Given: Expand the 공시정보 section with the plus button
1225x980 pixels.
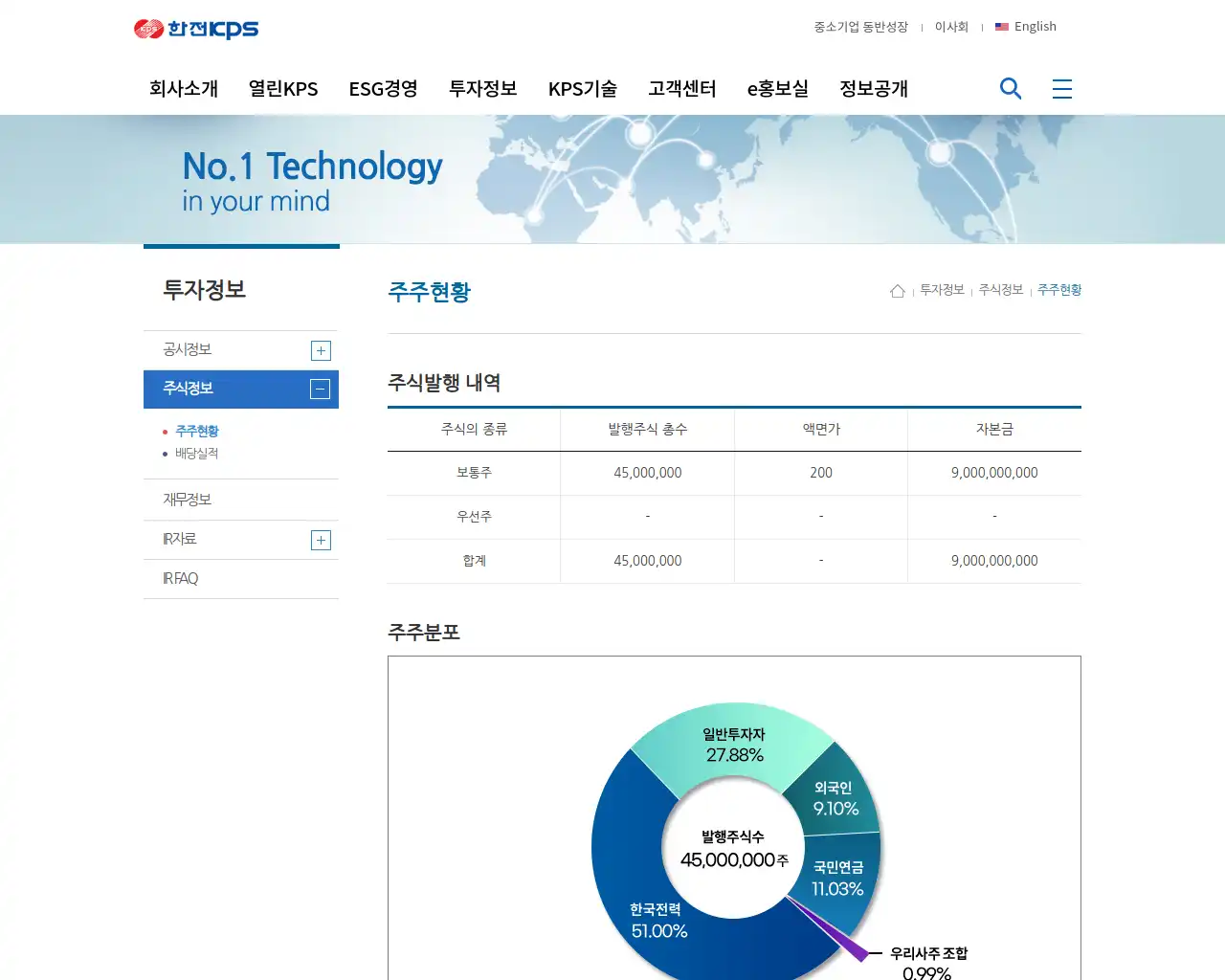Looking at the screenshot, I should point(321,350).
